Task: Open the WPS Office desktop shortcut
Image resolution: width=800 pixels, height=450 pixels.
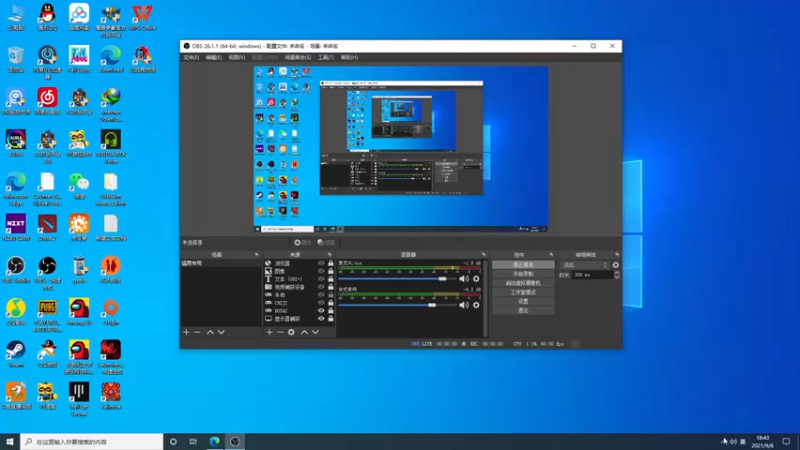Action: (x=142, y=18)
